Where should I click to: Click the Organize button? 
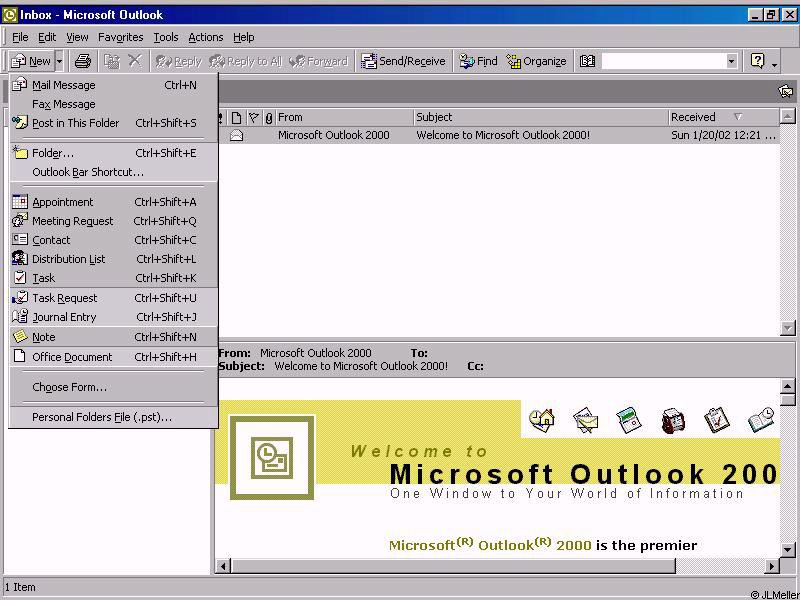(x=537, y=61)
